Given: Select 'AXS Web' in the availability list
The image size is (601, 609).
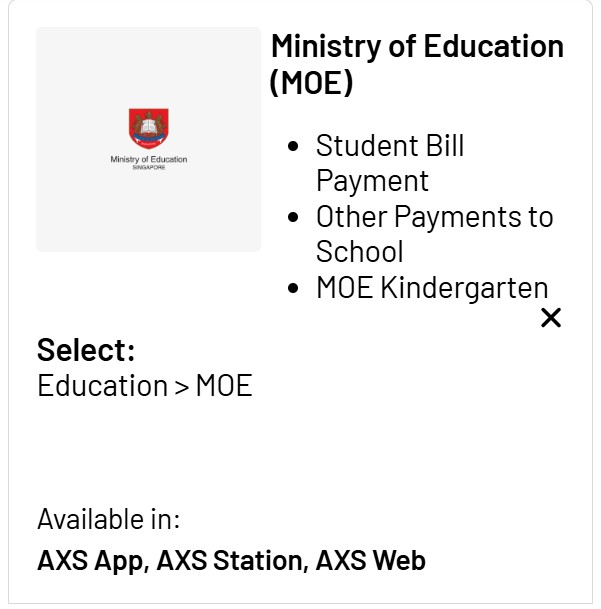Looking at the screenshot, I should point(370,560).
